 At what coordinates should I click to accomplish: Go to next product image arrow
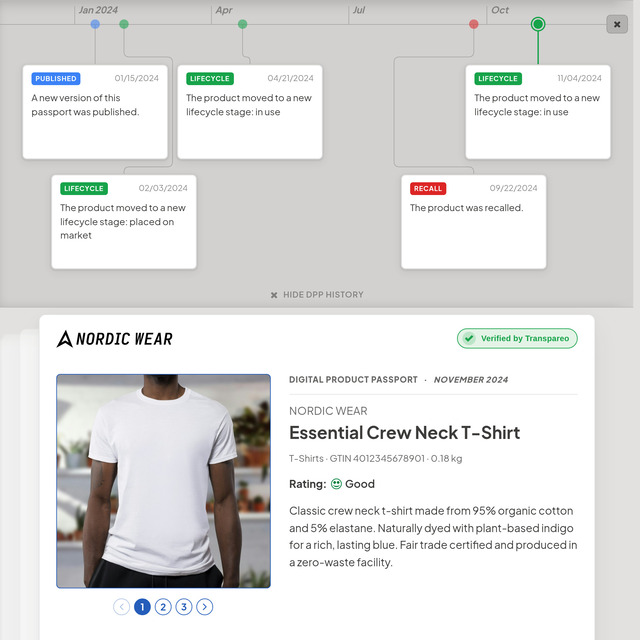tap(204, 607)
